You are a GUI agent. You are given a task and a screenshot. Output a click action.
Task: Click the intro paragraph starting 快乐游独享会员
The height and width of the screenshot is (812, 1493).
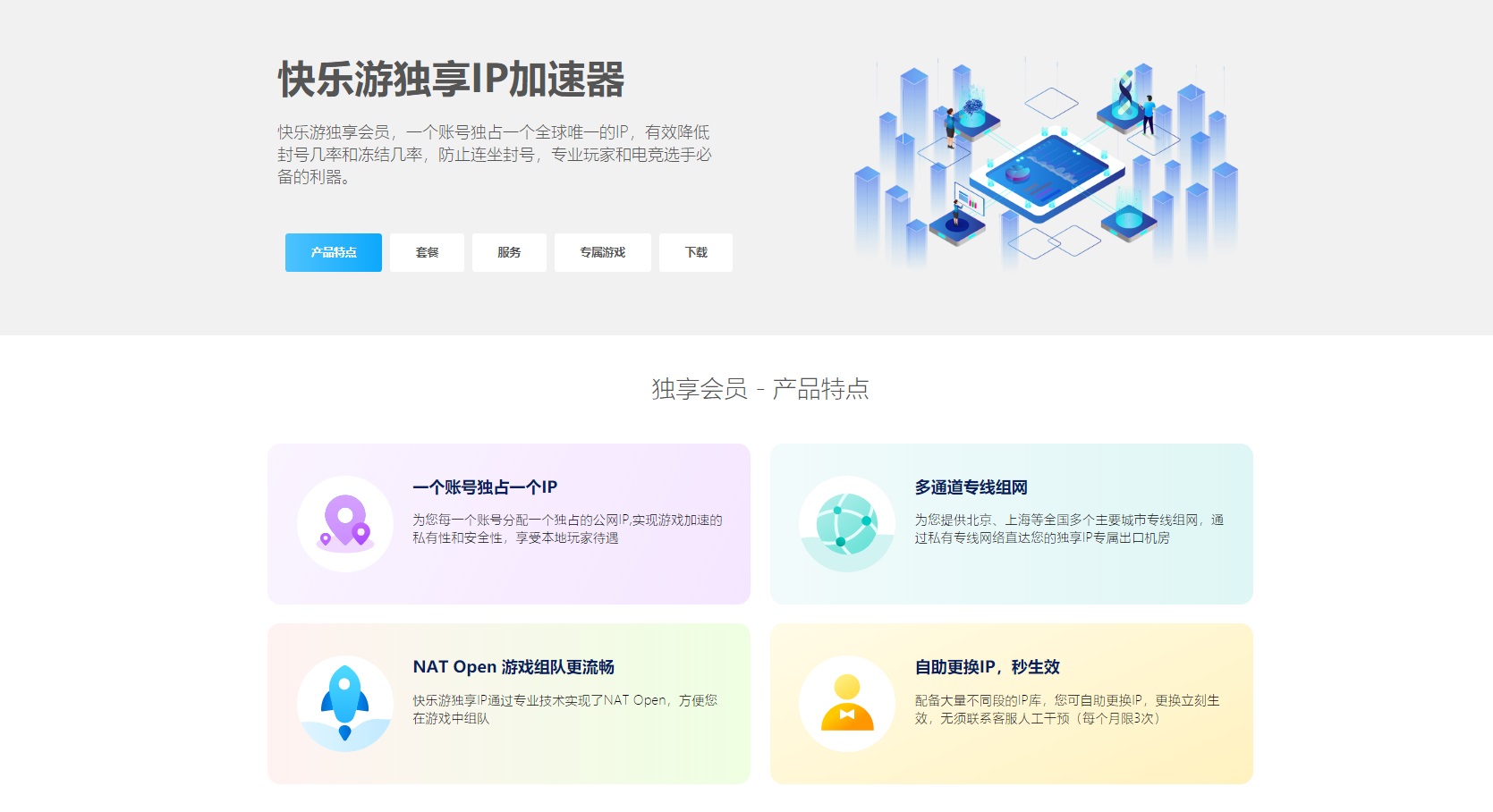coord(495,155)
